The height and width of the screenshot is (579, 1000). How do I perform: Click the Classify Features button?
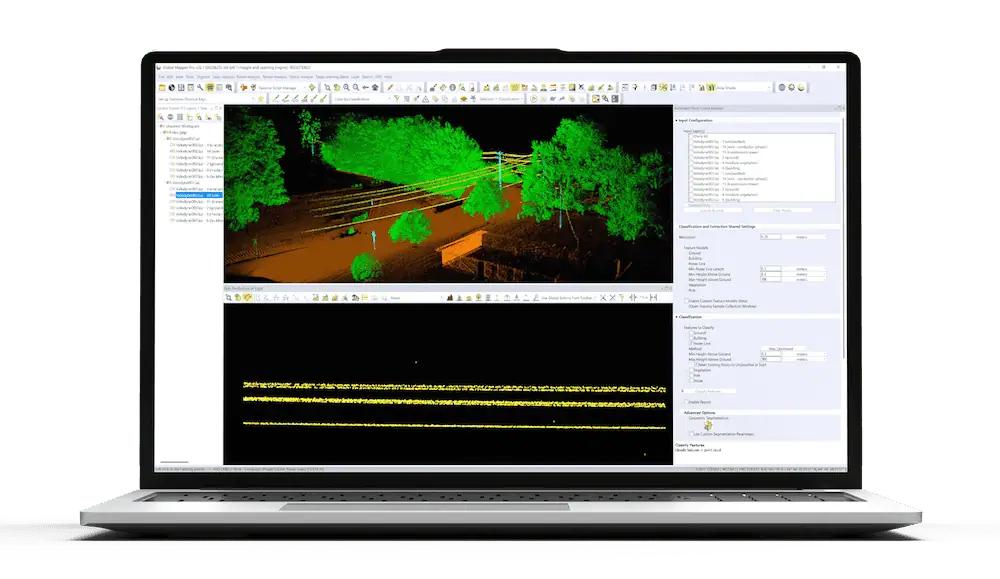pos(709,392)
